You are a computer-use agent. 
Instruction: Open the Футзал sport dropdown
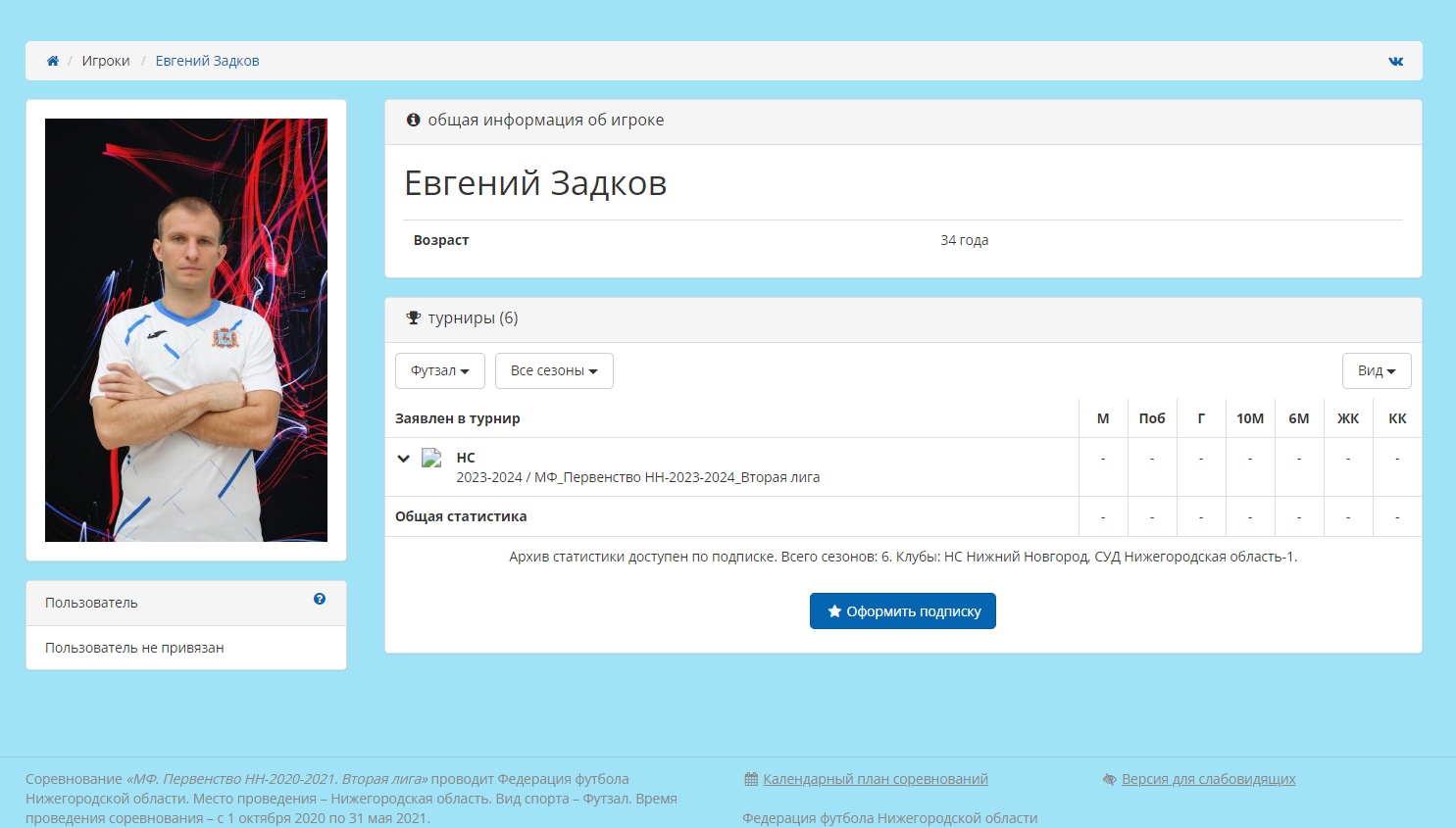[439, 370]
